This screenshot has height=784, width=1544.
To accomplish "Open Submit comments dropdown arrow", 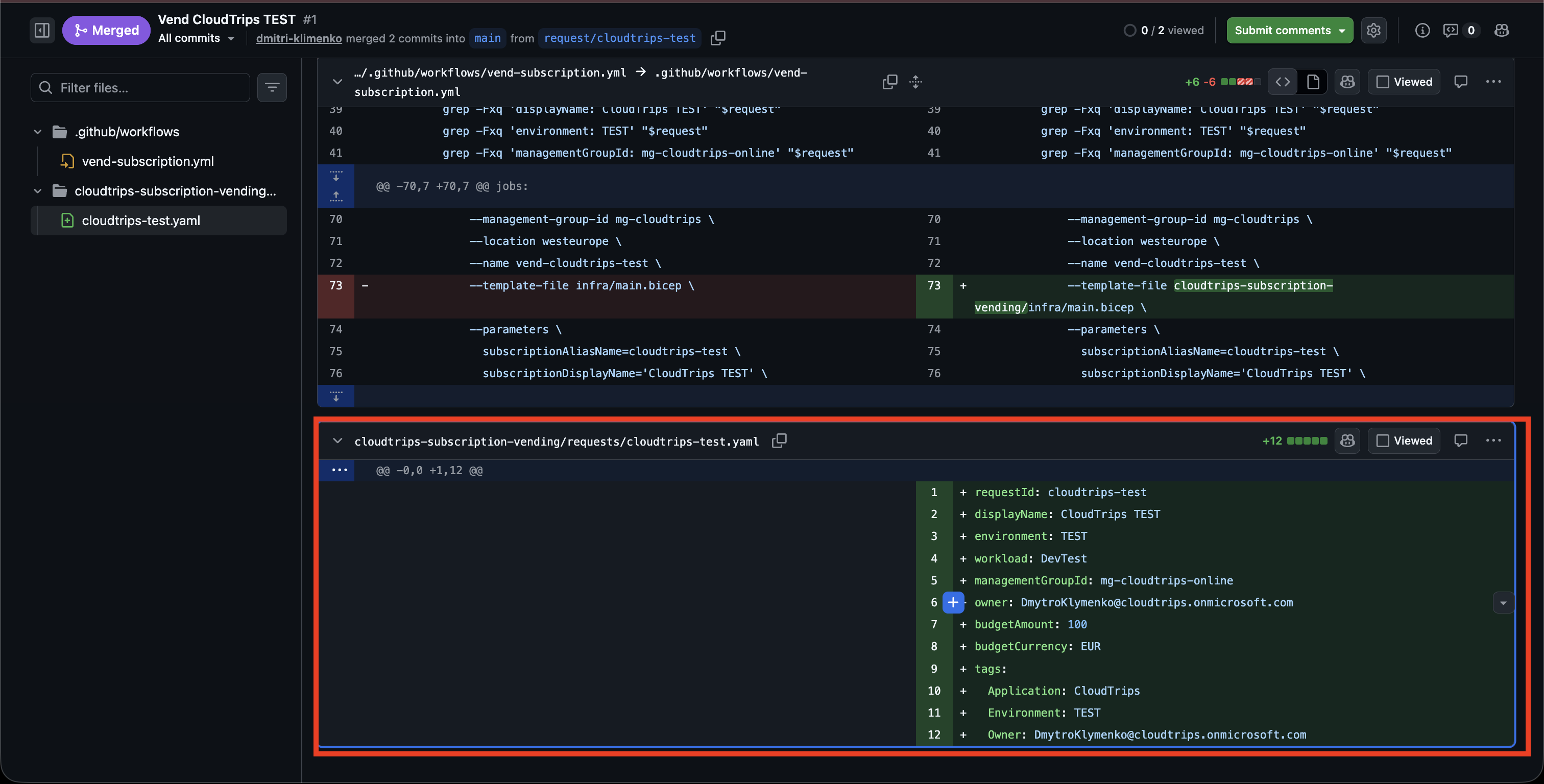I will pos(1342,31).
